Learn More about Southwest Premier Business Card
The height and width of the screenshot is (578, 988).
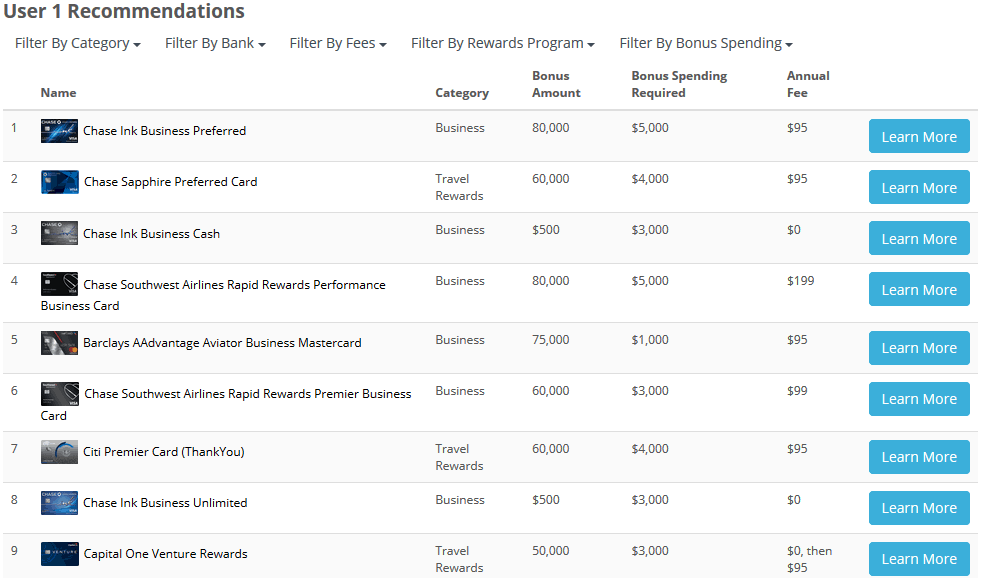(919, 399)
